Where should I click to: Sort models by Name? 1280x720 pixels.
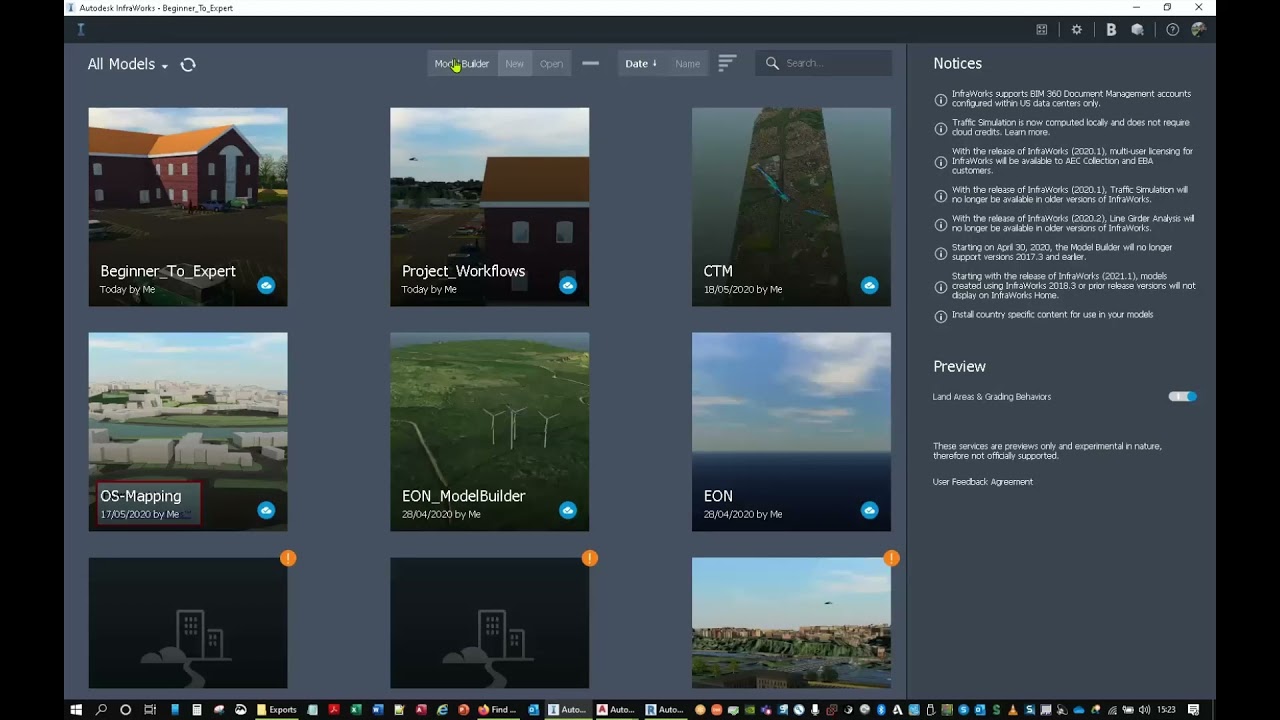tap(687, 63)
